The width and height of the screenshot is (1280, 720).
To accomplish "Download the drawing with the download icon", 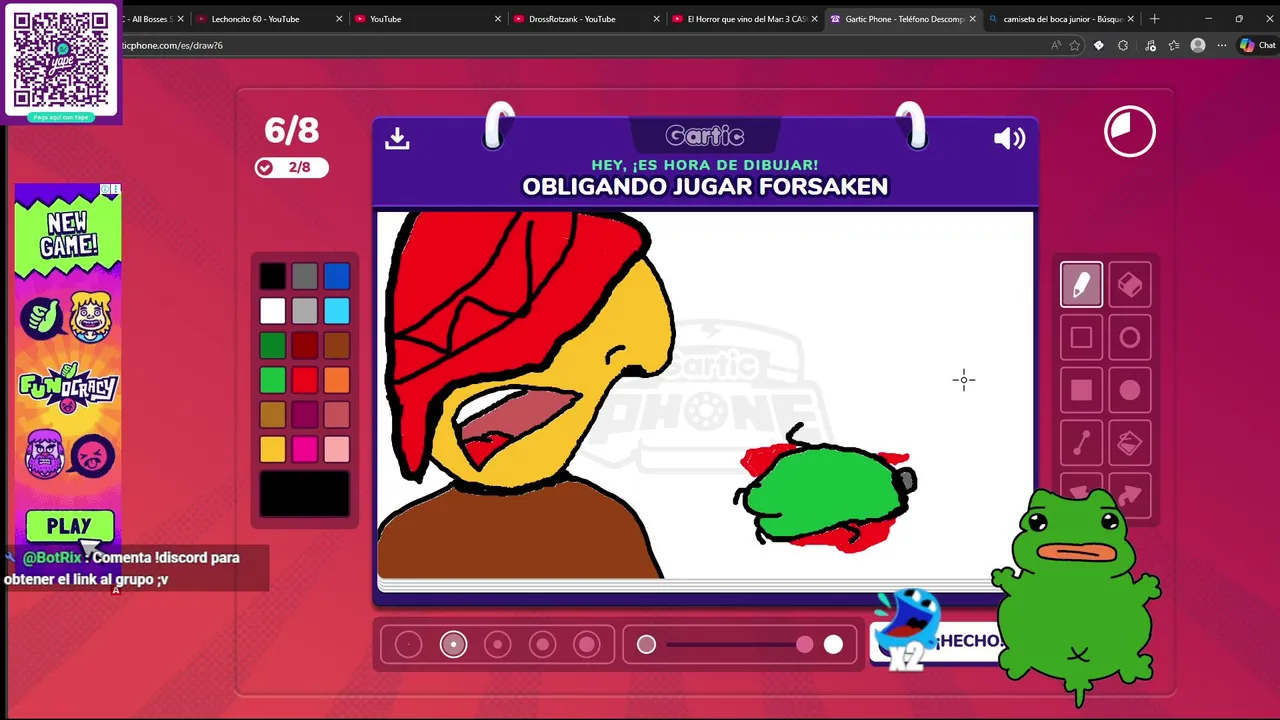I will coord(397,139).
